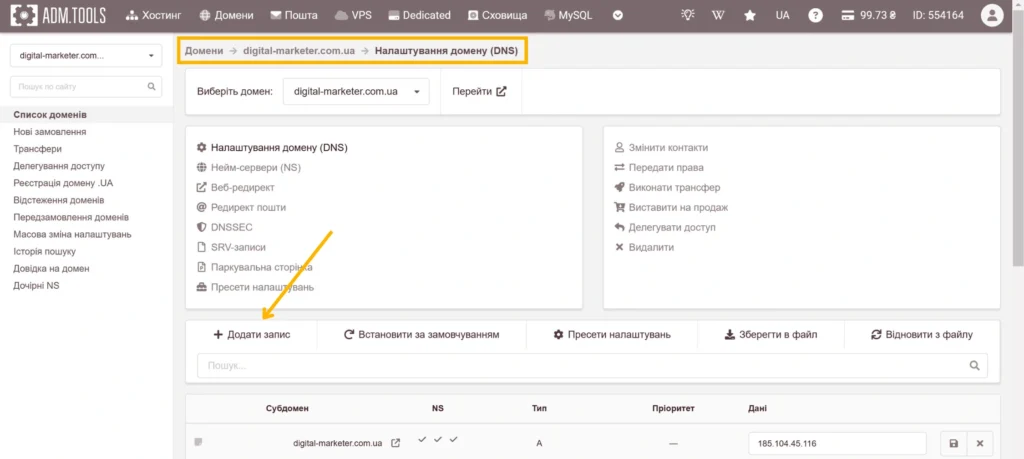
Task: Open the MySQL menu
Action: (x=568, y=15)
